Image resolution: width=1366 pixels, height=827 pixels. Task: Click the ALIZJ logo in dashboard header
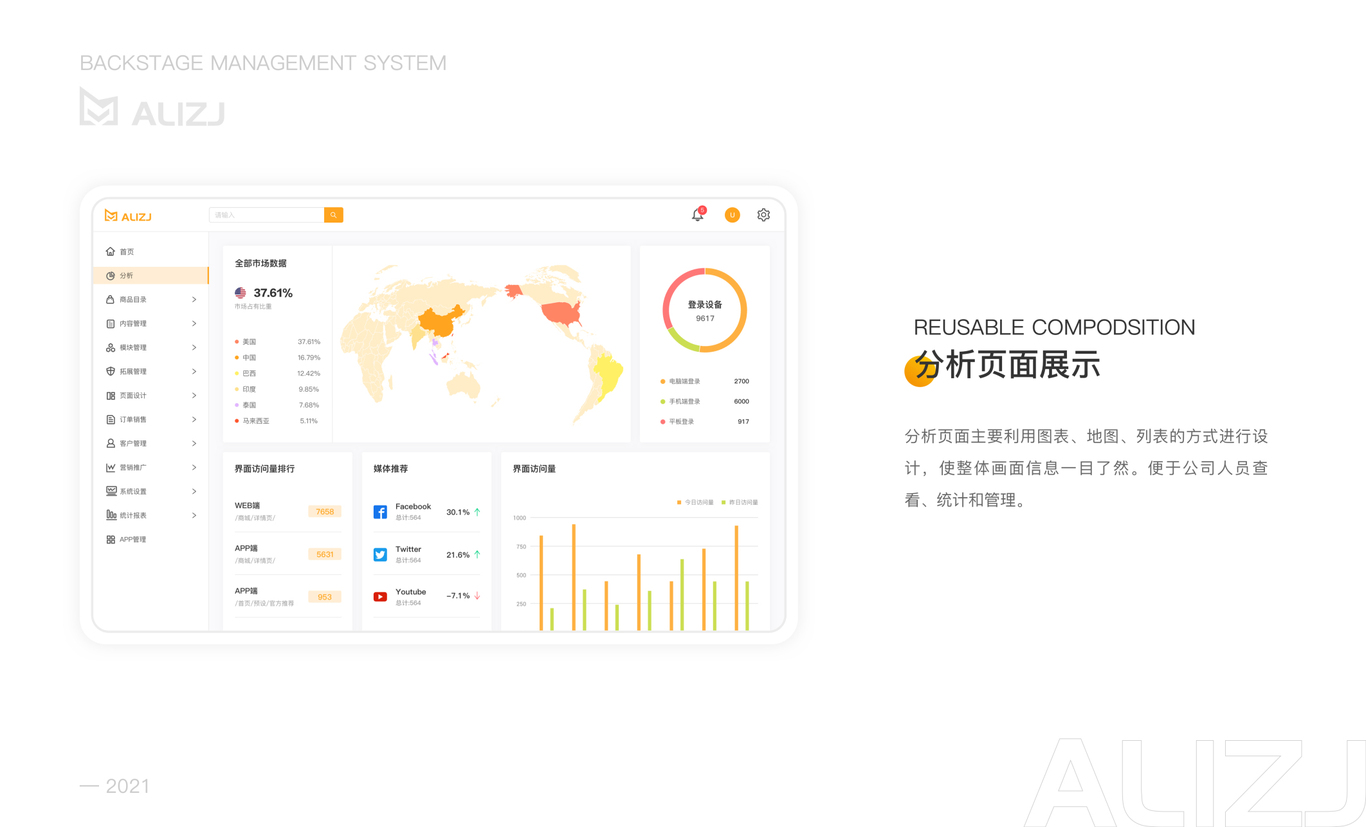click(128, 216)
